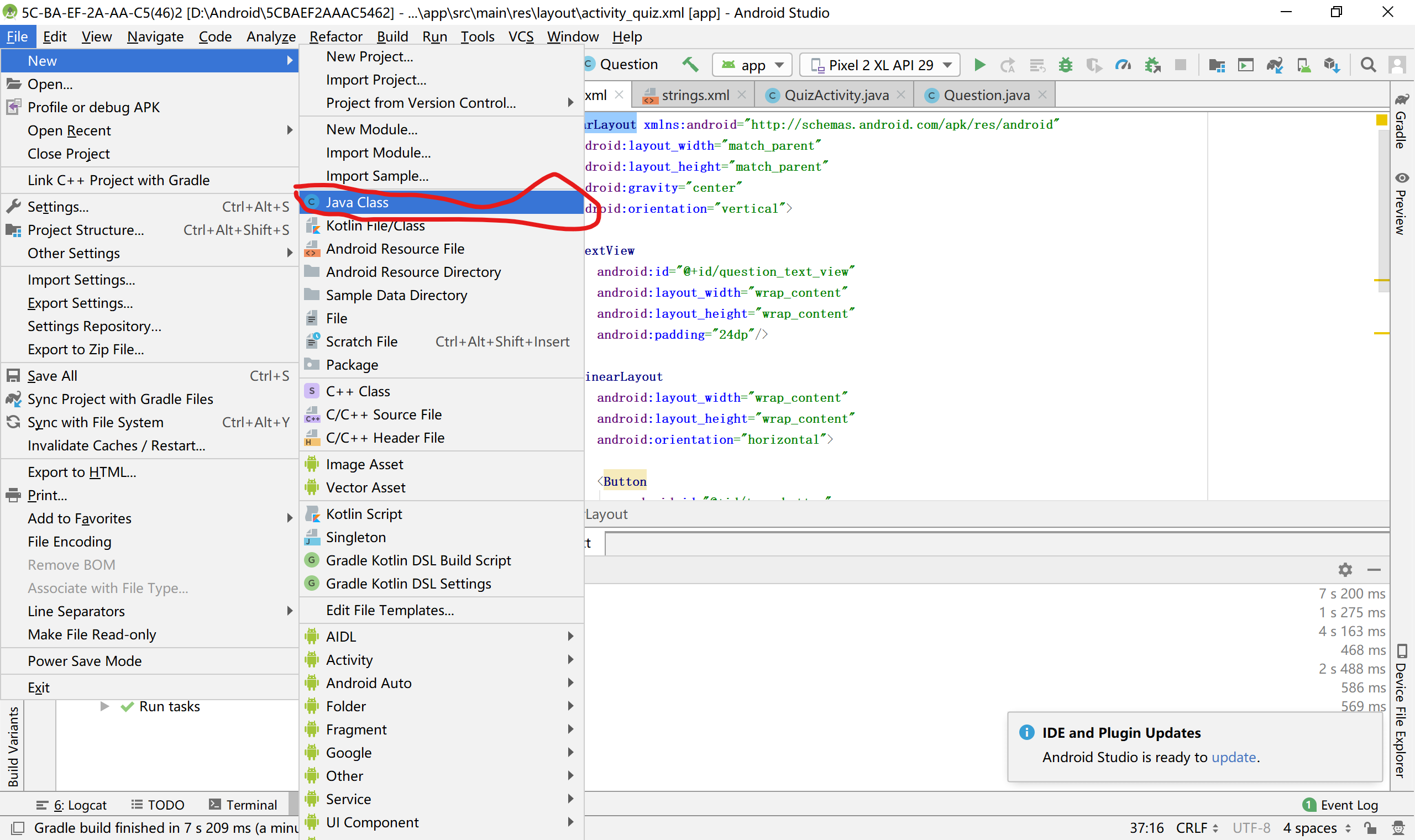The width and height of the screenshot is (1415, 840).
Task: Open SDK Manager cube icon
Action: 1332,65
